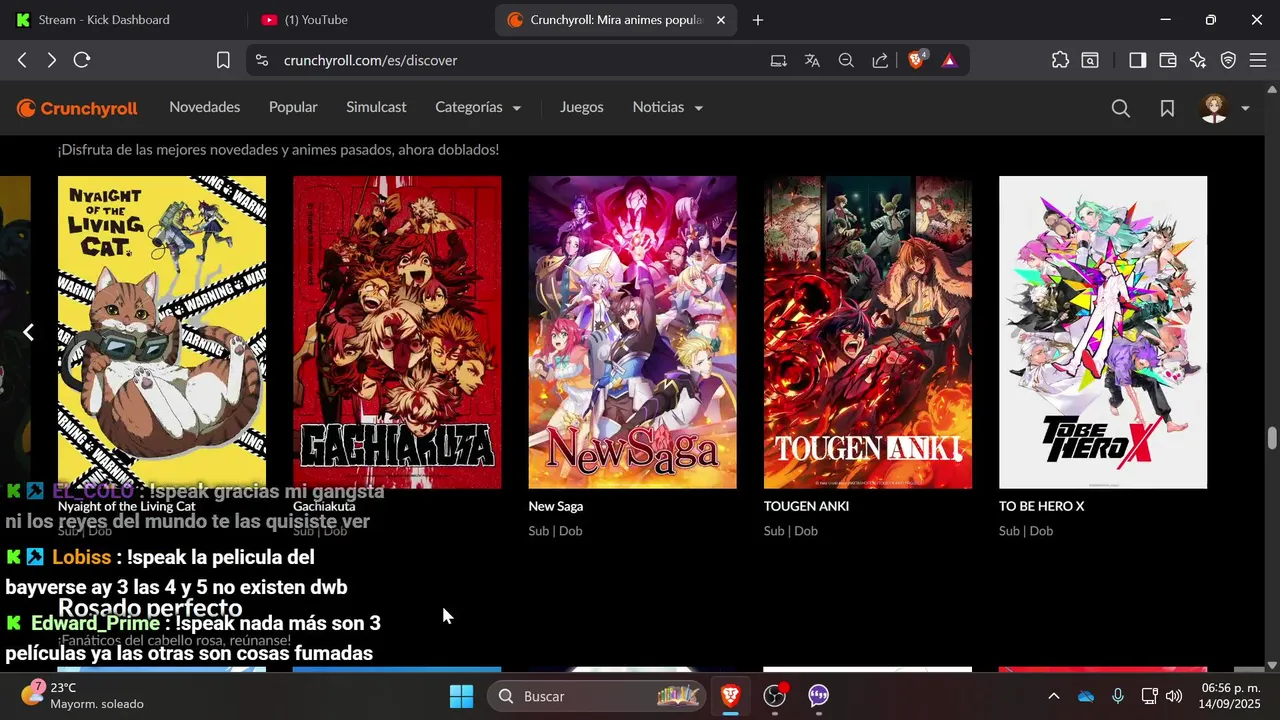Open TO BE HERO X poster
The image size is (1280, 720).
1103,332
